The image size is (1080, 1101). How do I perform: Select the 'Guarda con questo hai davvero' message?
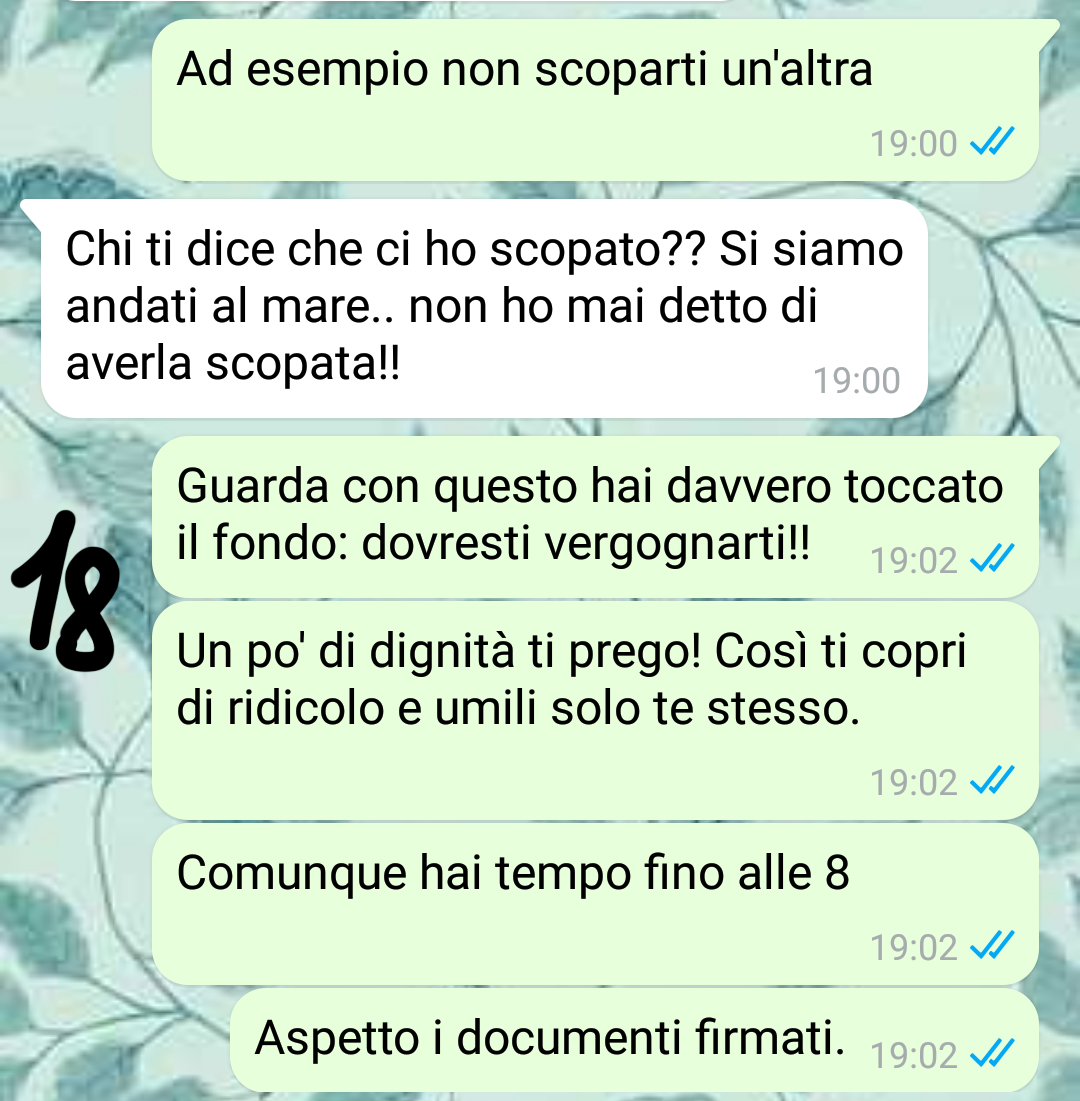coord(595,517)
